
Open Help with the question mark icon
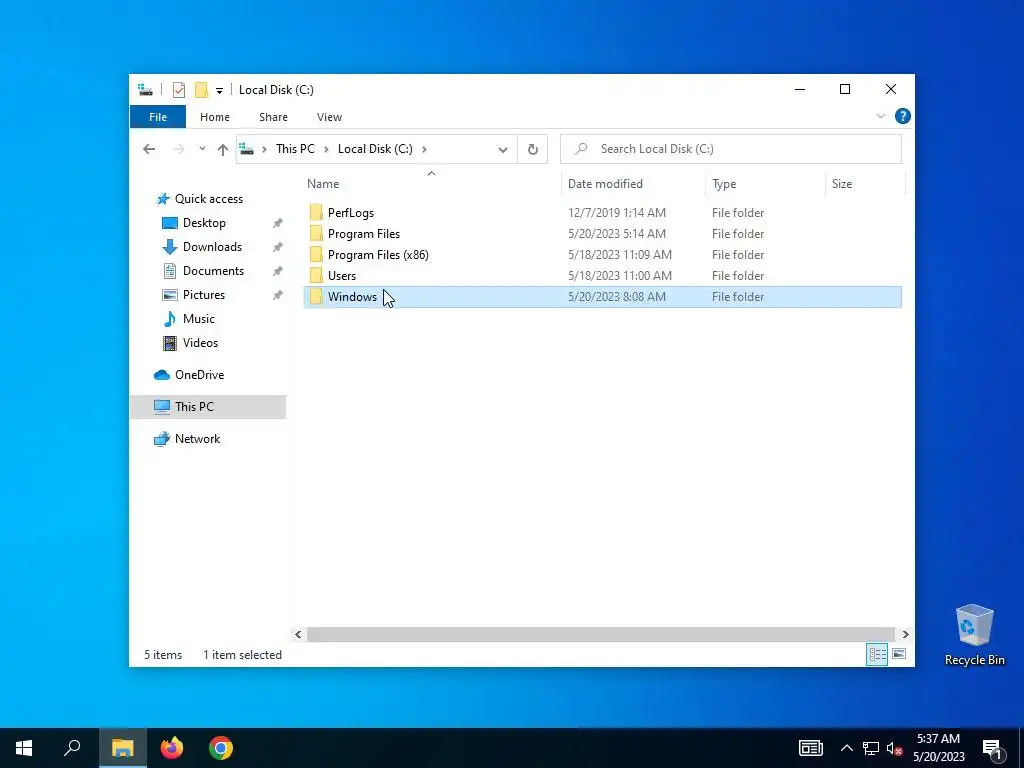point(903,116)
